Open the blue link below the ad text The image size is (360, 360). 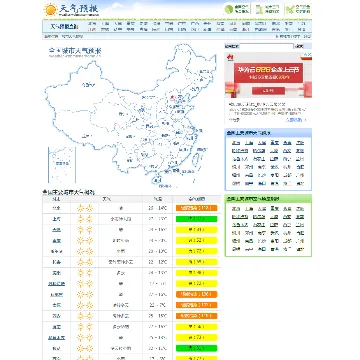[294, 120]
